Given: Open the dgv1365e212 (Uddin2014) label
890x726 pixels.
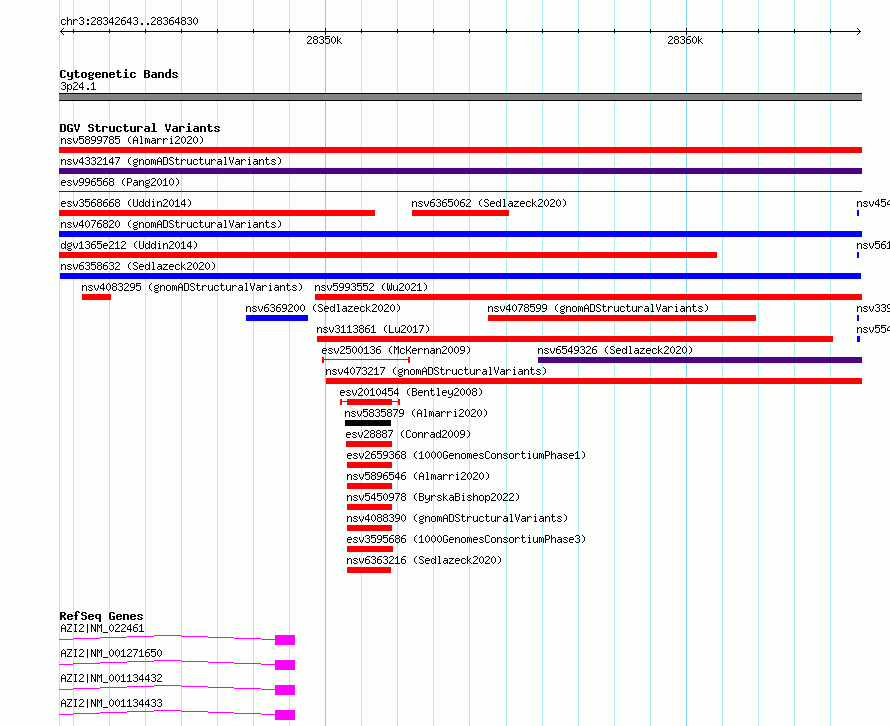Looking at the screenshot, I should pos(129,245).
